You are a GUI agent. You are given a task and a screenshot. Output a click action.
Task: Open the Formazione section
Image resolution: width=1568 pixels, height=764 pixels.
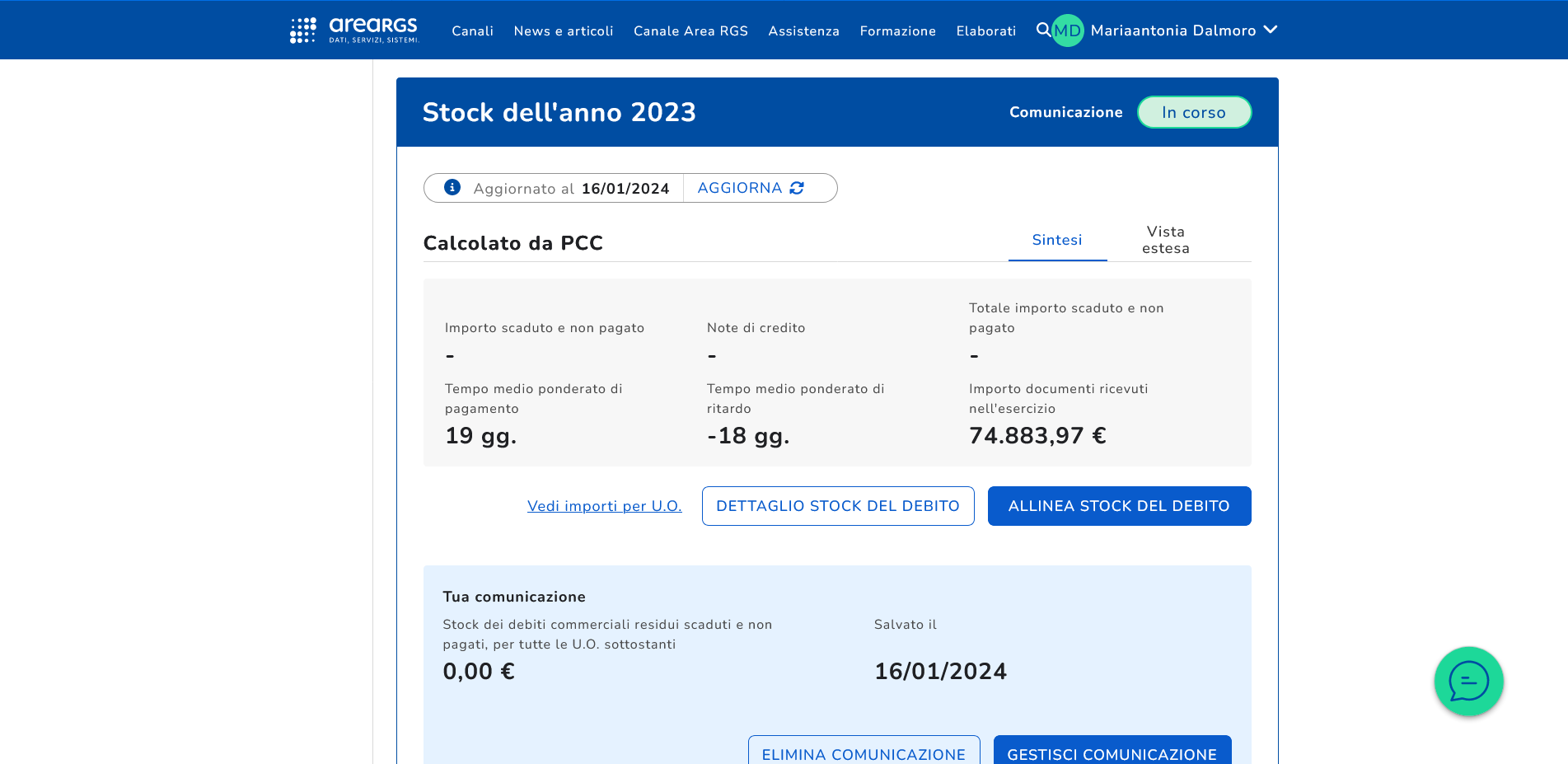897,31
